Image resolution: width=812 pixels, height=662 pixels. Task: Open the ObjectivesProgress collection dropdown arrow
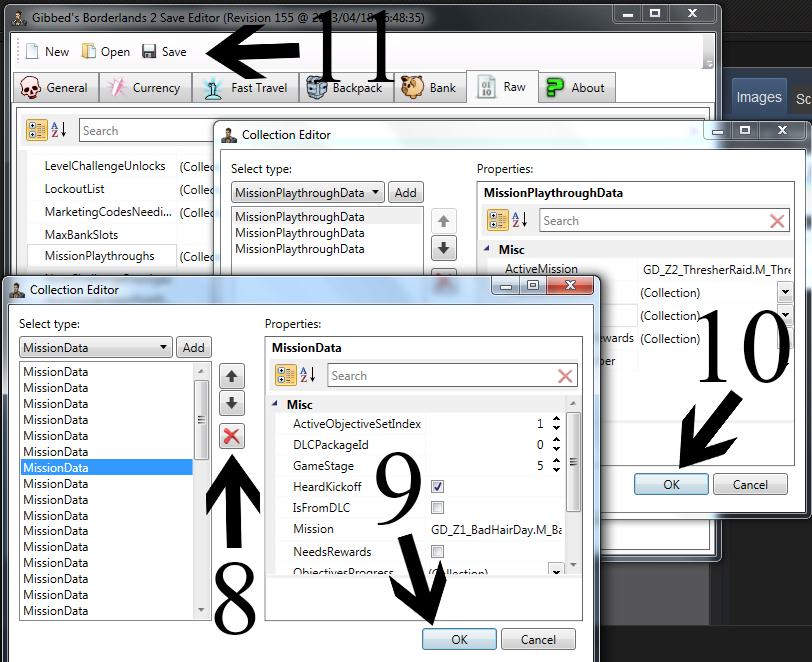pyautogui.click(x=556, y=570)
